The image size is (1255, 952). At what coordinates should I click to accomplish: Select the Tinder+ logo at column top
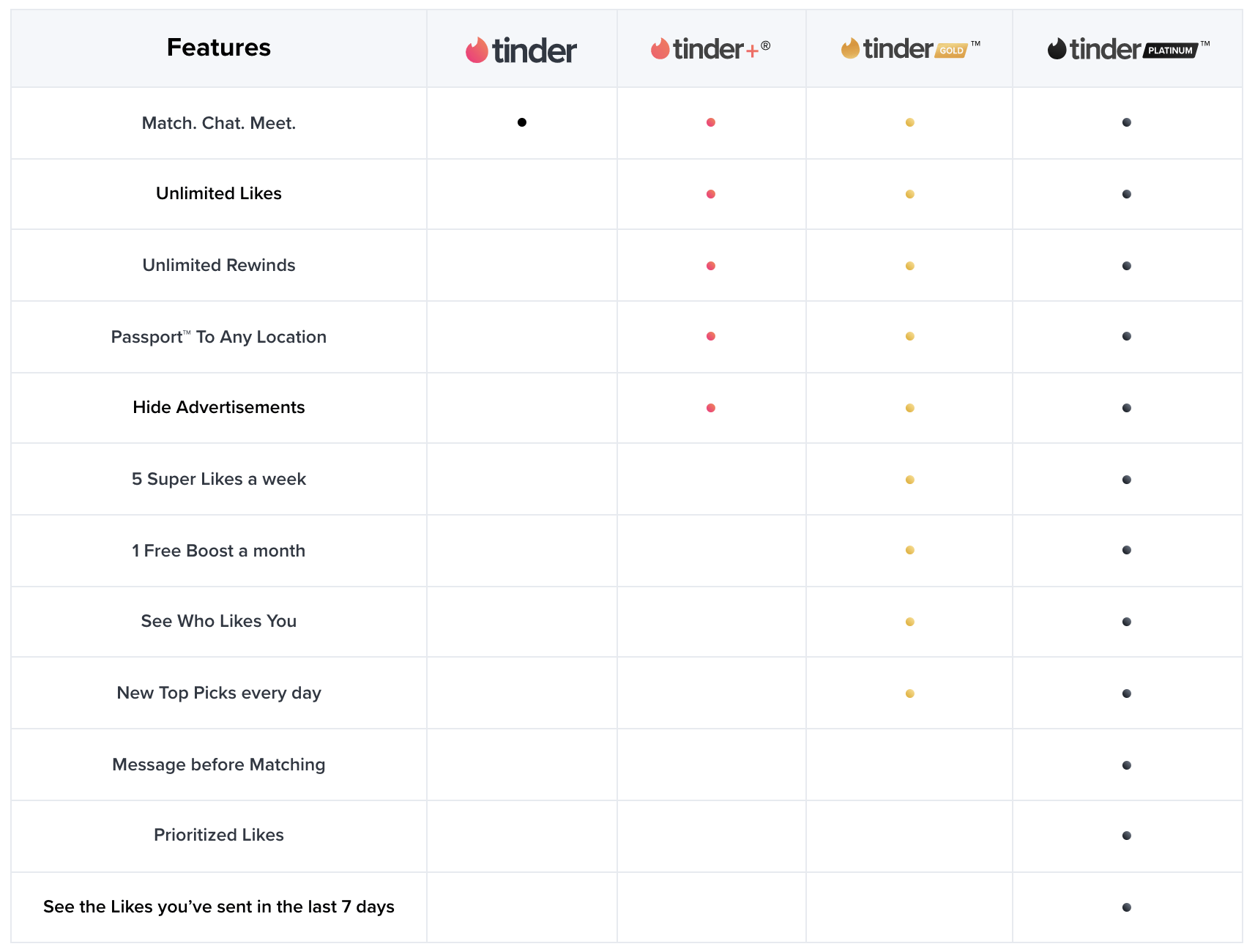(x=710, y=48)
